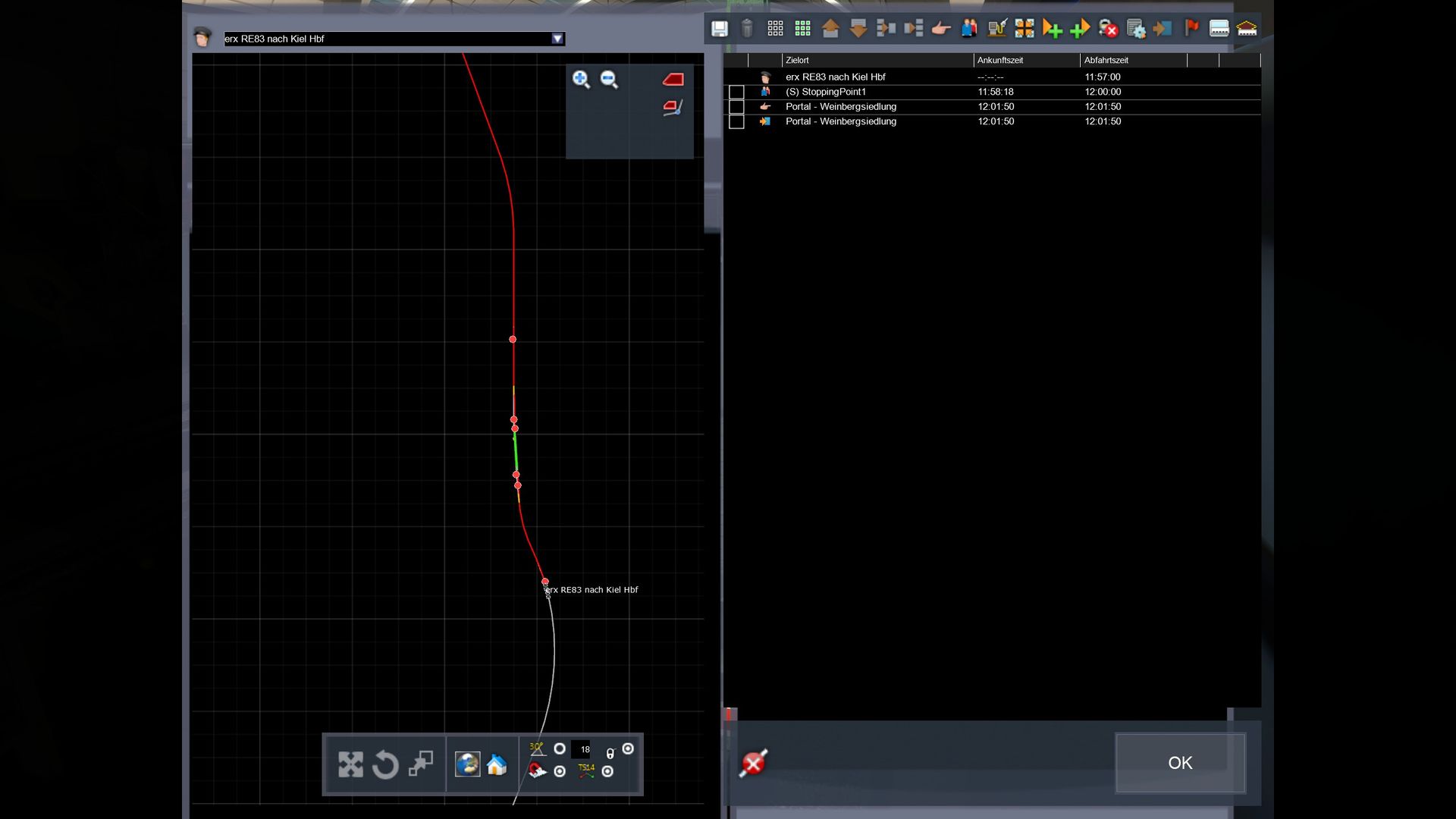
Task: Click the pointing hand instruction icon
Action: click(x=941, y=29)
